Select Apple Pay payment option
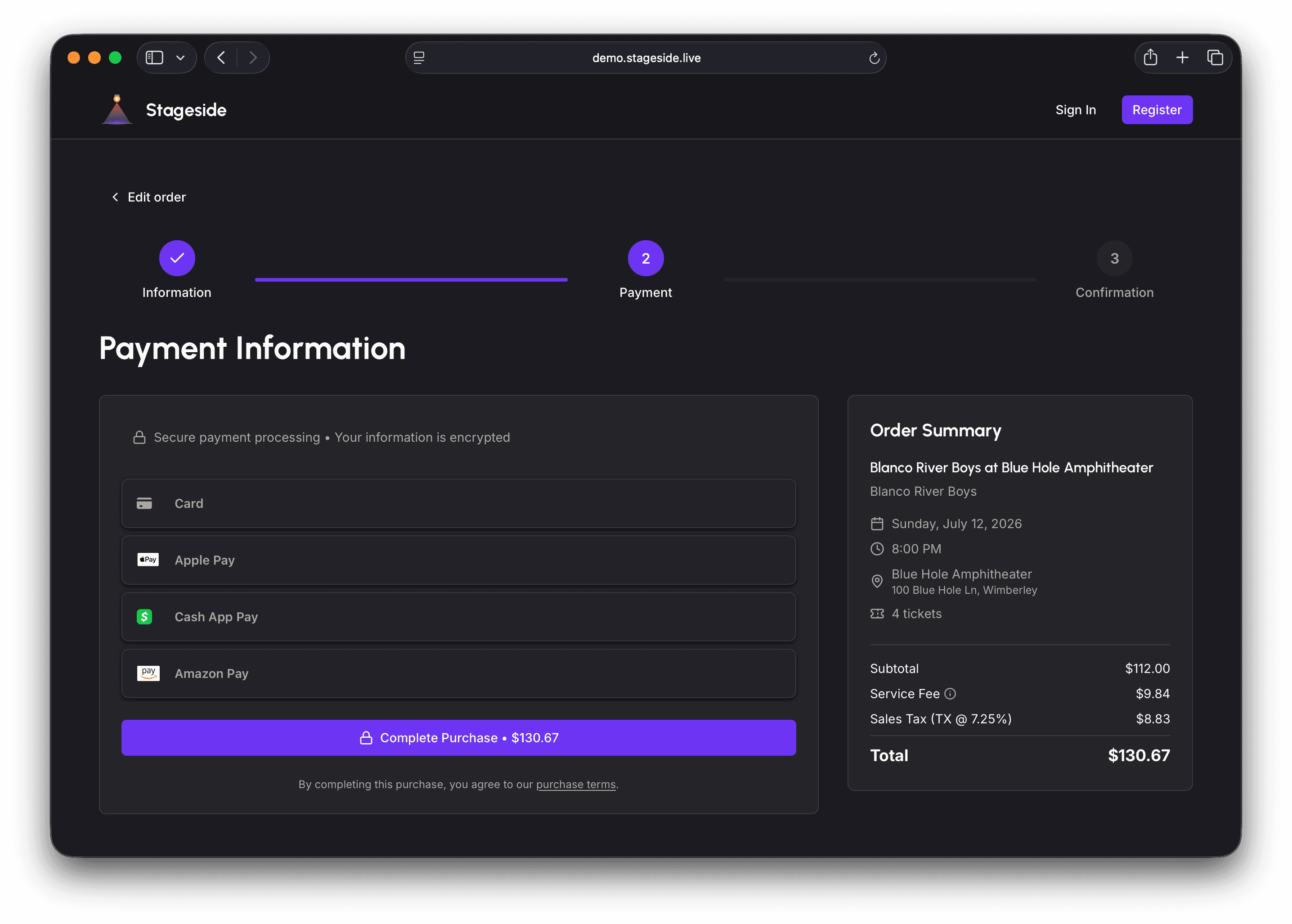This screenshot has height=924, width=1292. pyautogui.click(x=458, y=560)
